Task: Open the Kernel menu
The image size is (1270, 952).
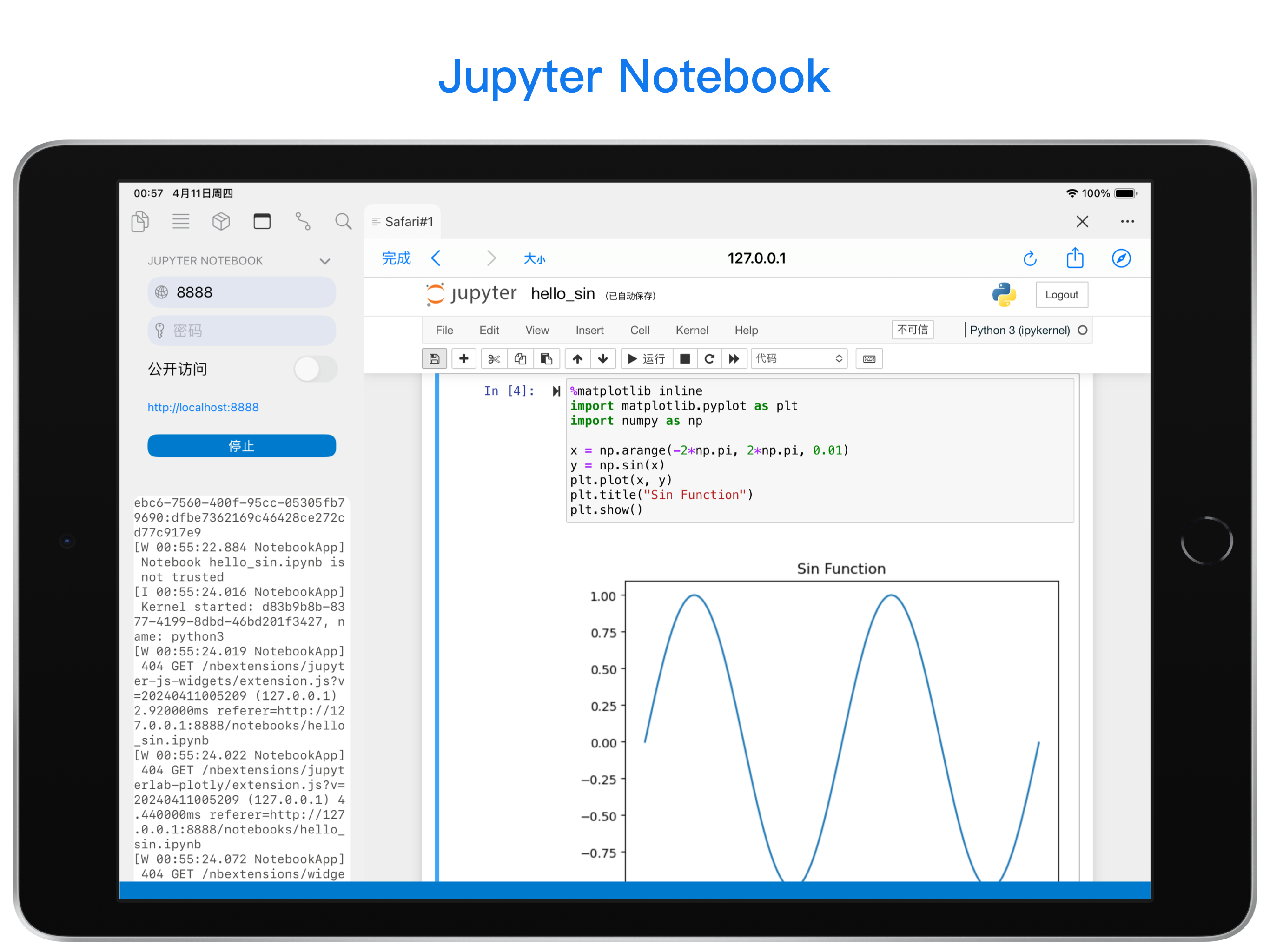Action: 691,330
